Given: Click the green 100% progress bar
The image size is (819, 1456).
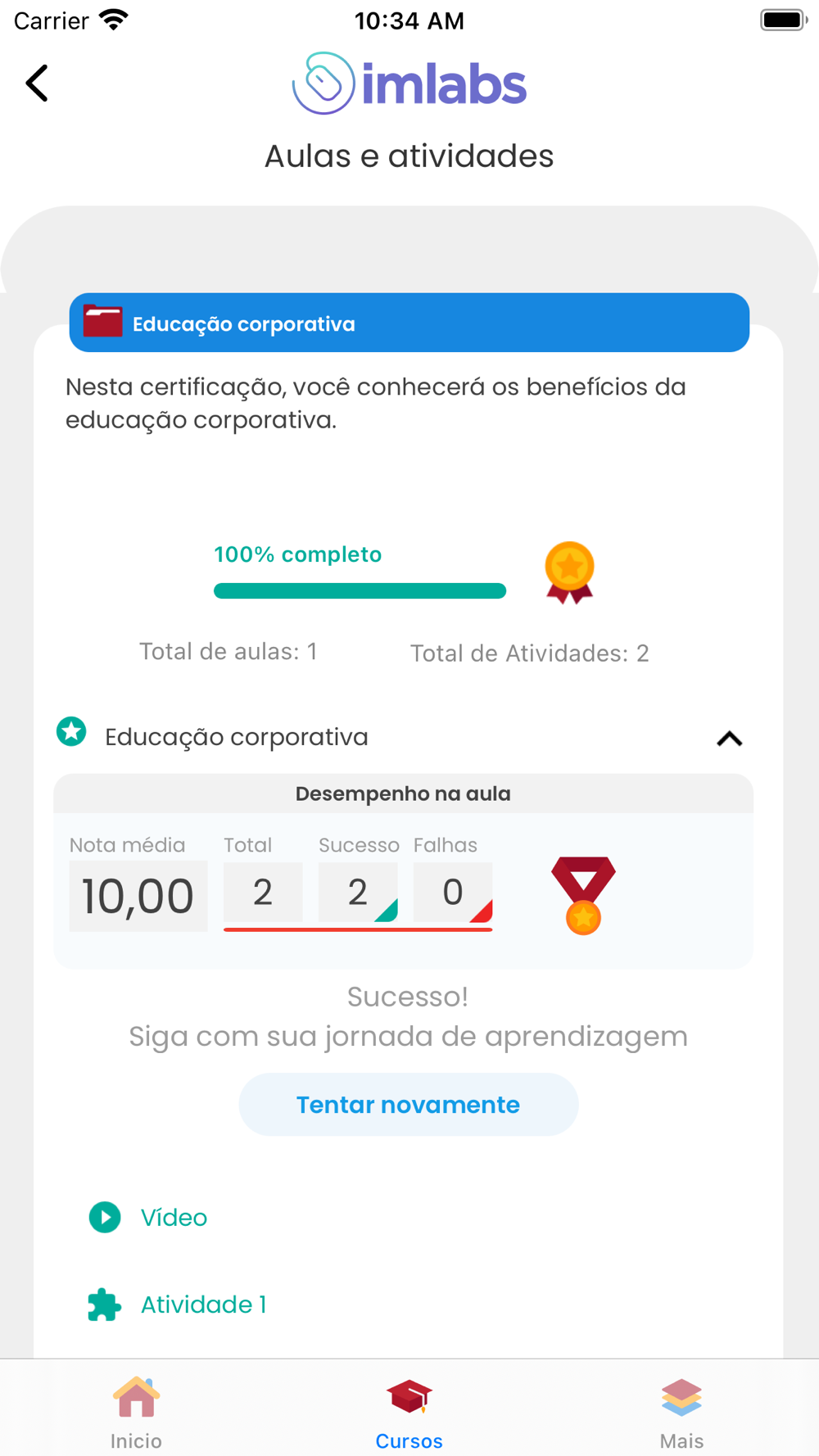Looking at the screenshot, I should (x=360, y=591).
